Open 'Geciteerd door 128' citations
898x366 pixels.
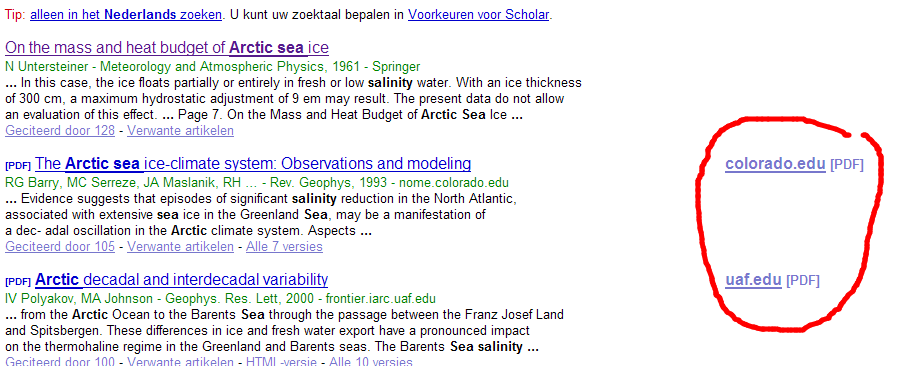(60, 131)
